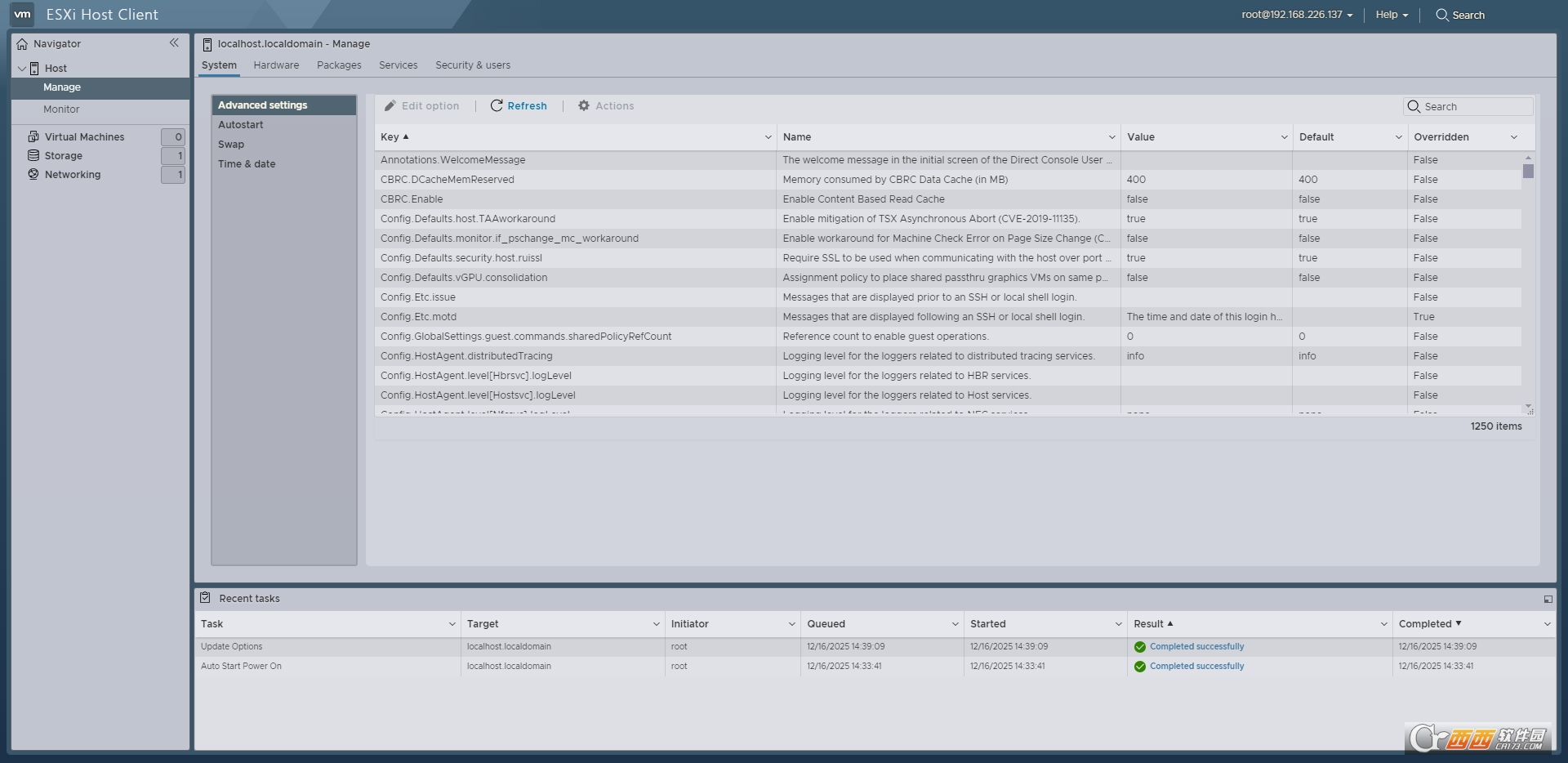
Task: Switch to the Hardware tab
Action: (276, 65)
